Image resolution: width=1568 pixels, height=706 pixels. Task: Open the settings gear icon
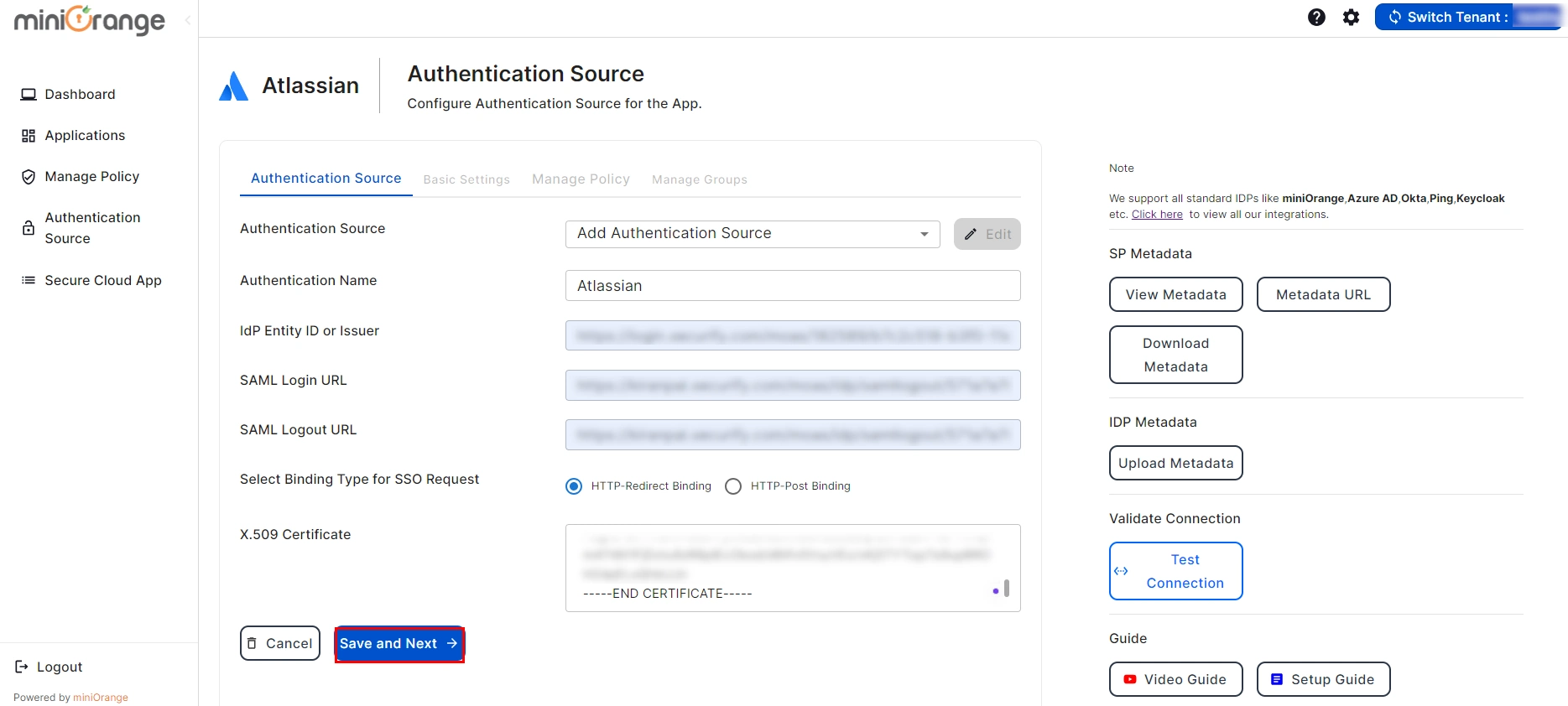(1351, 17)
